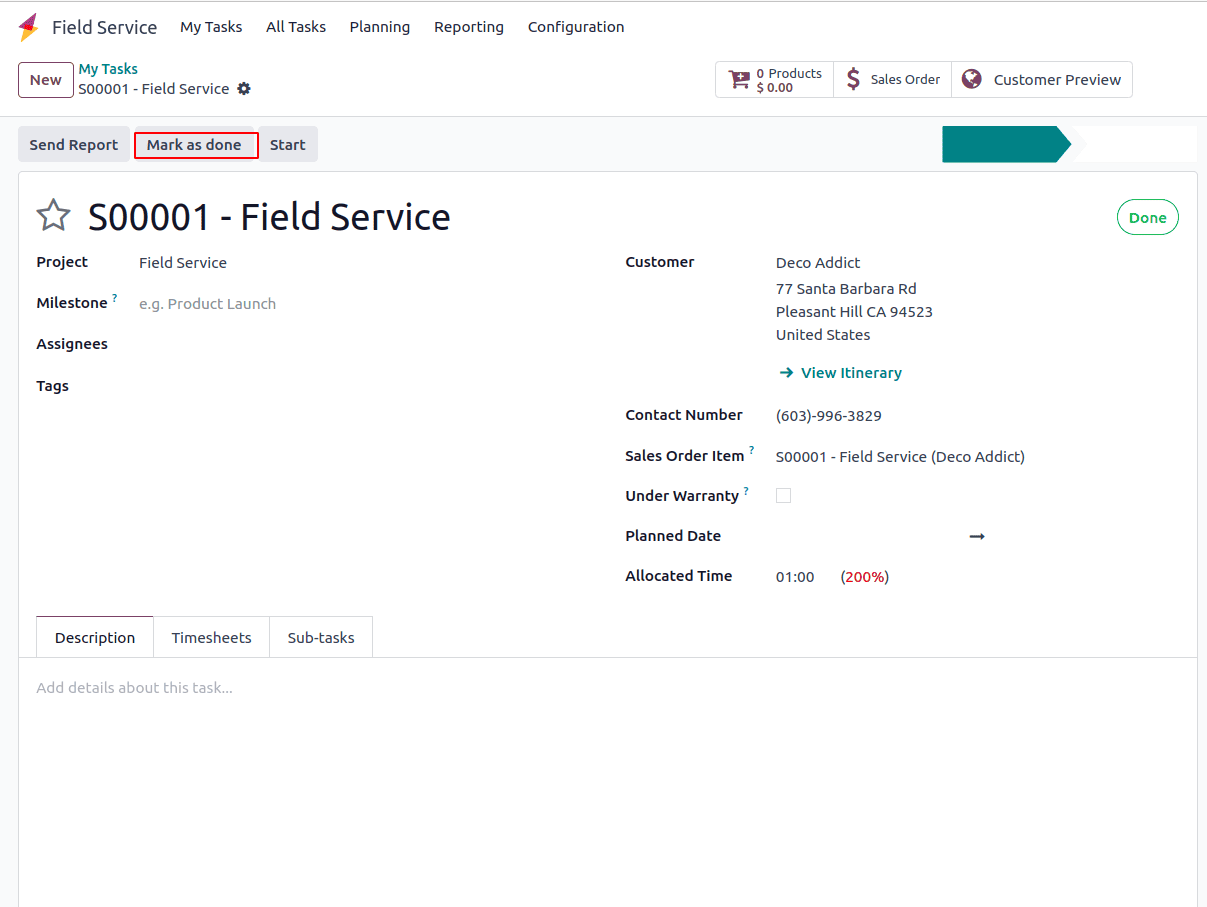Click the teal stage in the status bar
This screenshot has height=907, width=1207.
(x=1000, y=145)
